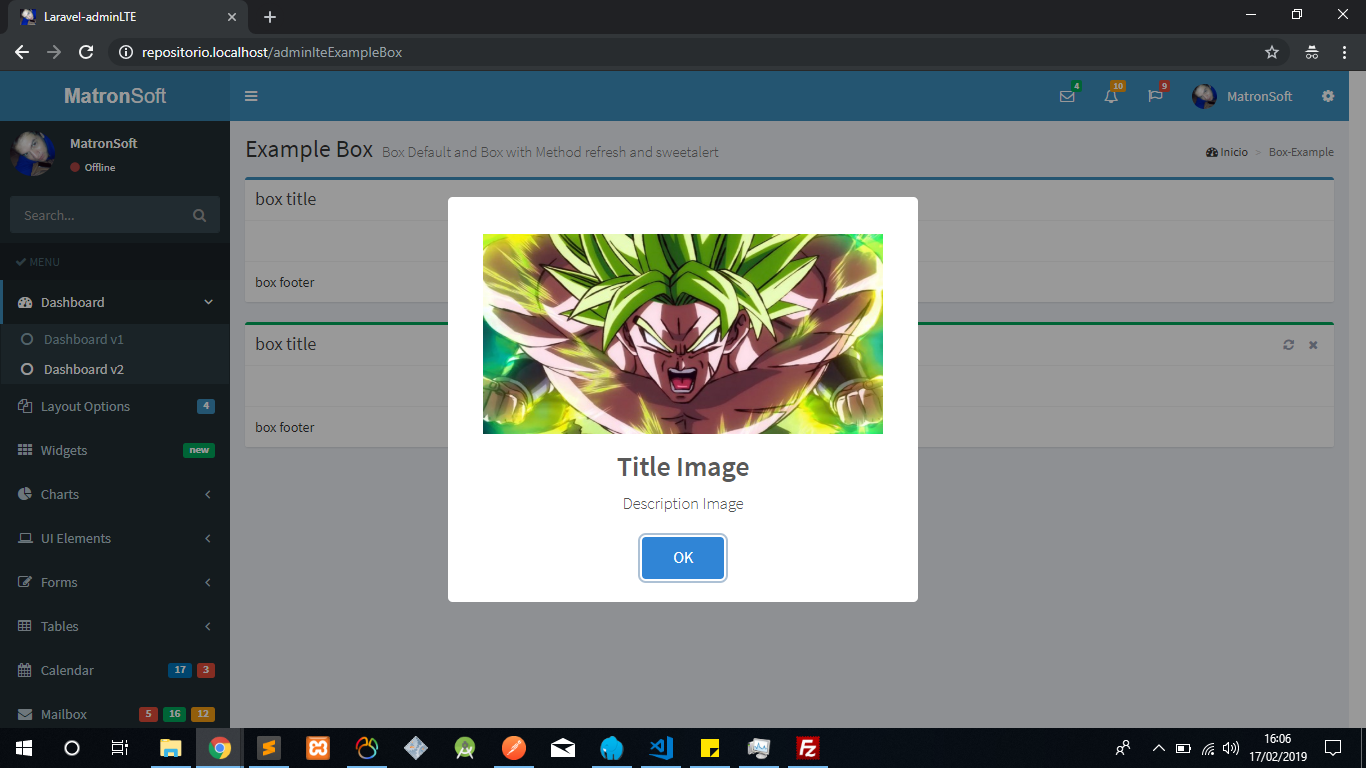The image size is (1366, 768).
Task: Click the Inicio breadcrumb link
Action: 1227,152
